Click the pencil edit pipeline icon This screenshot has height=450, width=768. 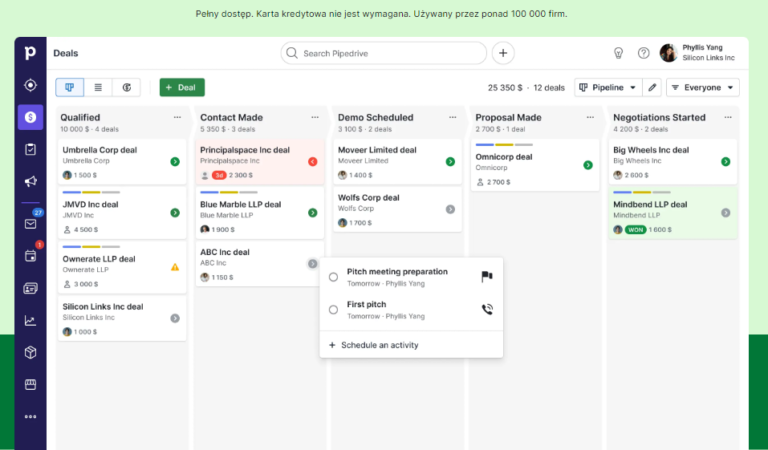pos(652,88)
